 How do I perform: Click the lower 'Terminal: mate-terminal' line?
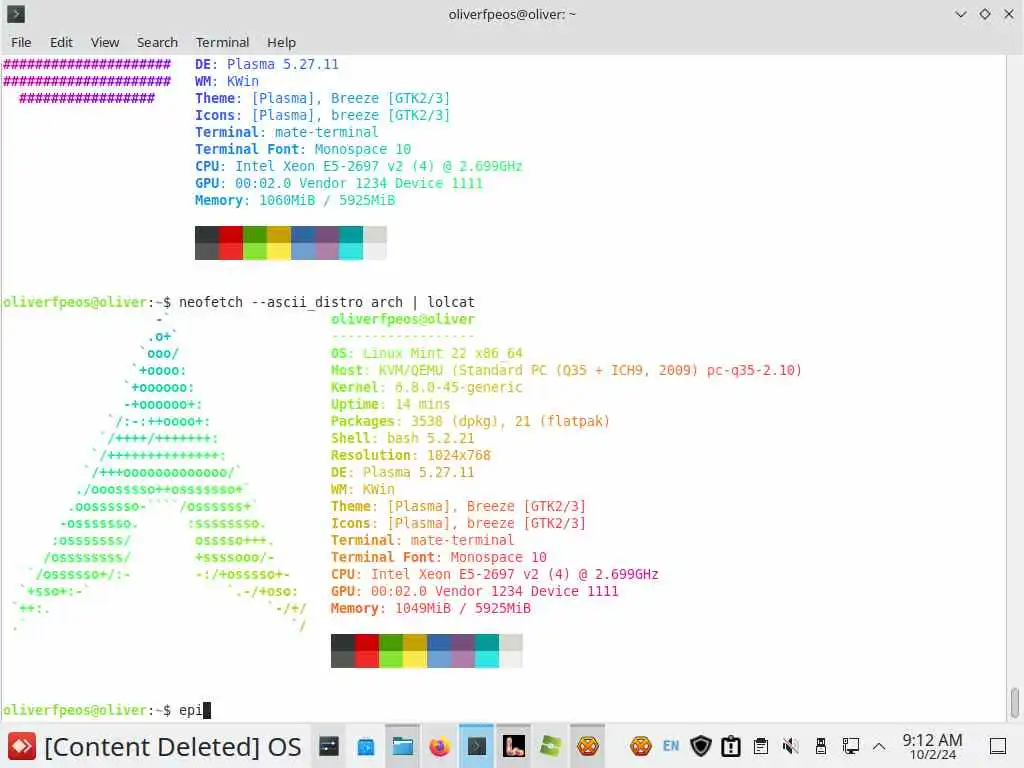tap(423, 540)
